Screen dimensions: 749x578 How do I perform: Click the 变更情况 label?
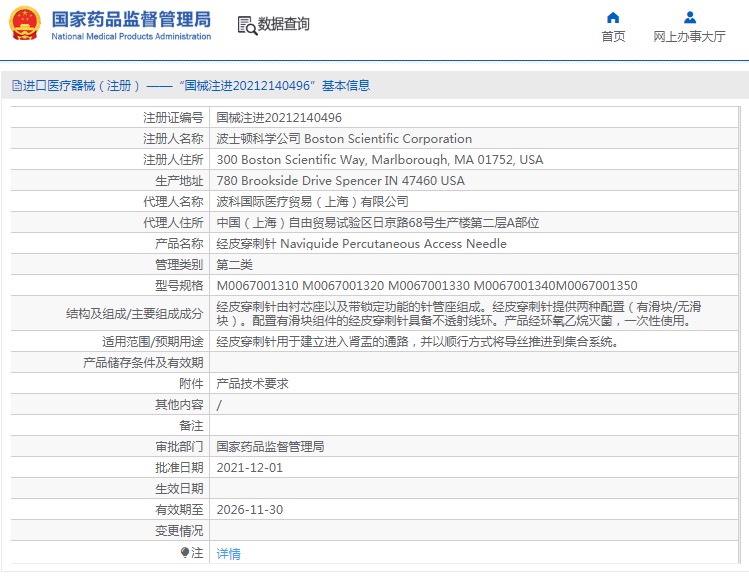[179, 531]
